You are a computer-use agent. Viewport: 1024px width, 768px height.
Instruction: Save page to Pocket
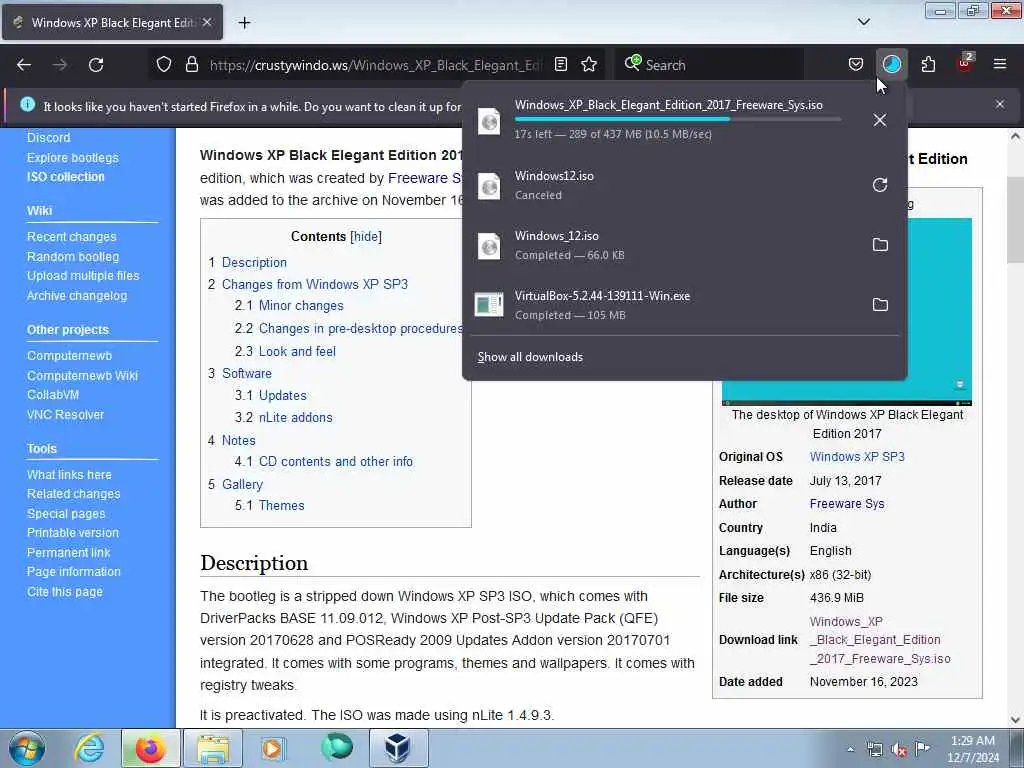[x=856, y=65]
